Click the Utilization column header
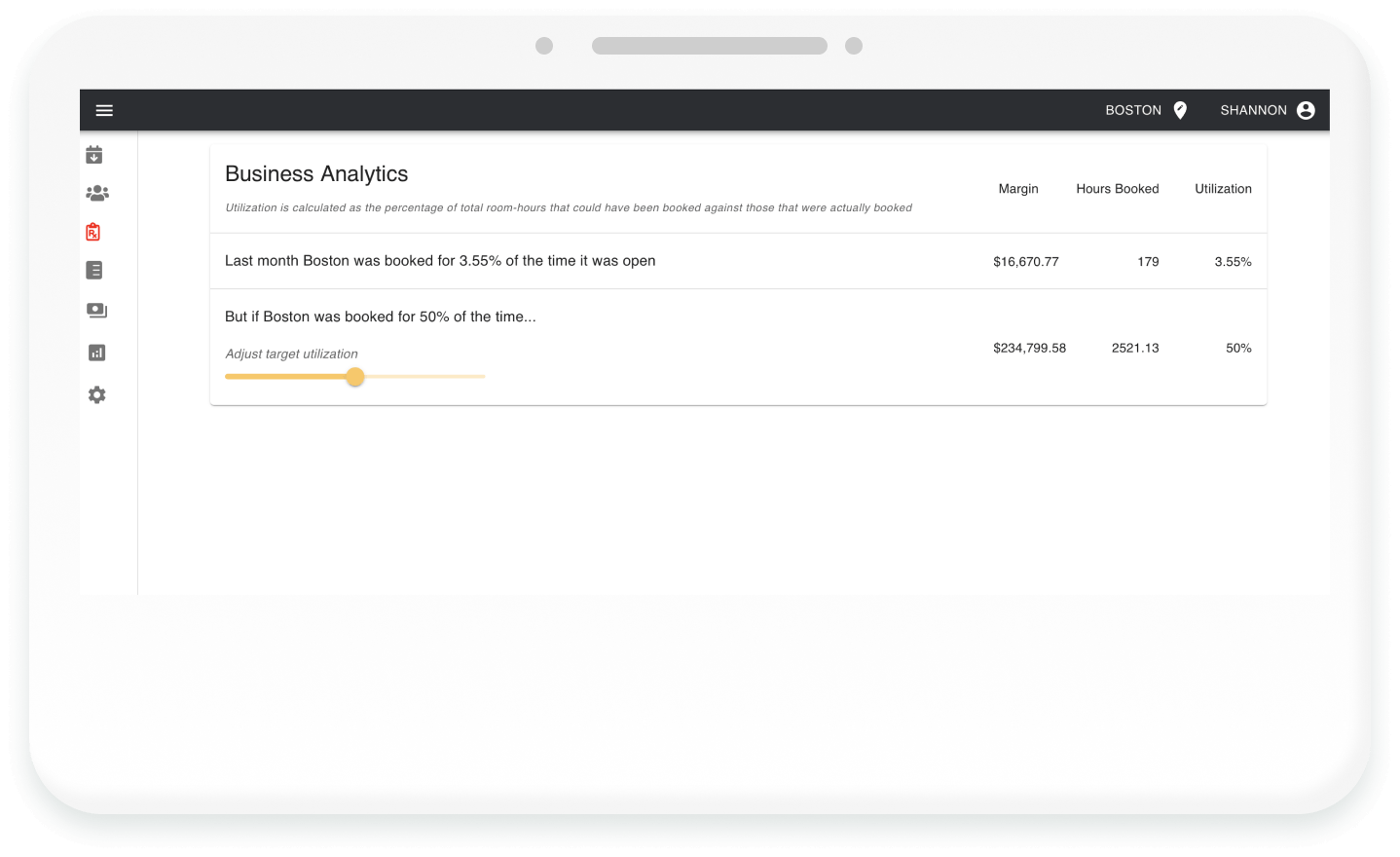This screenshot has width=1400, height=857. (1223, 189)
